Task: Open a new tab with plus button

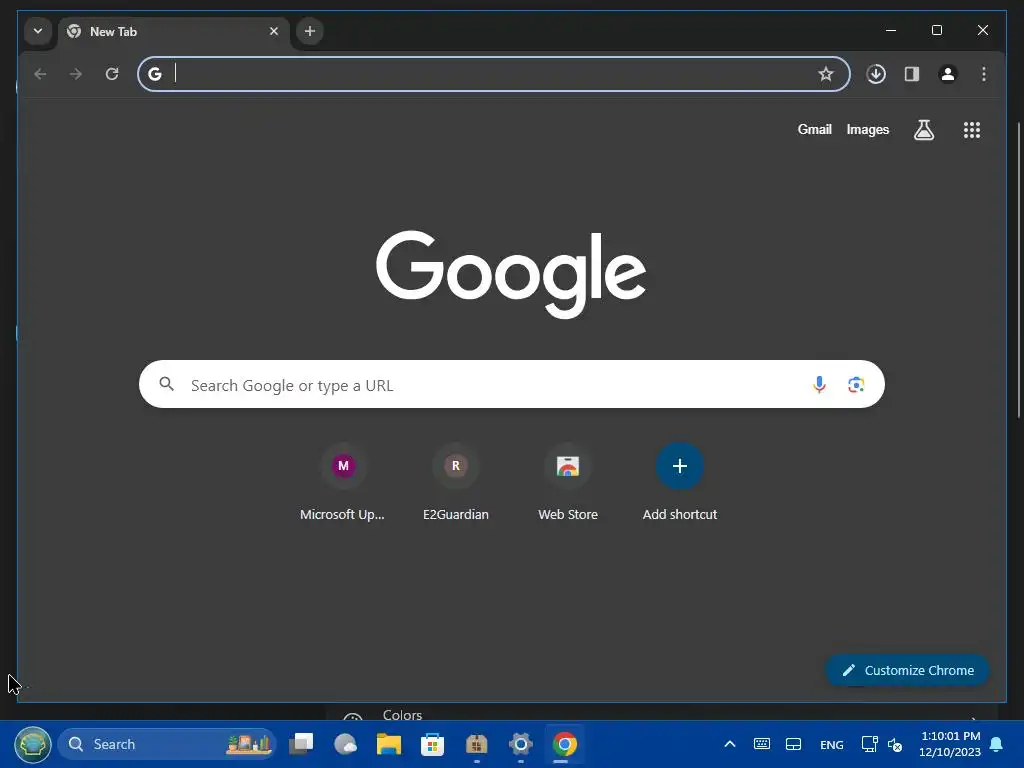Action: tap(310, 31)
